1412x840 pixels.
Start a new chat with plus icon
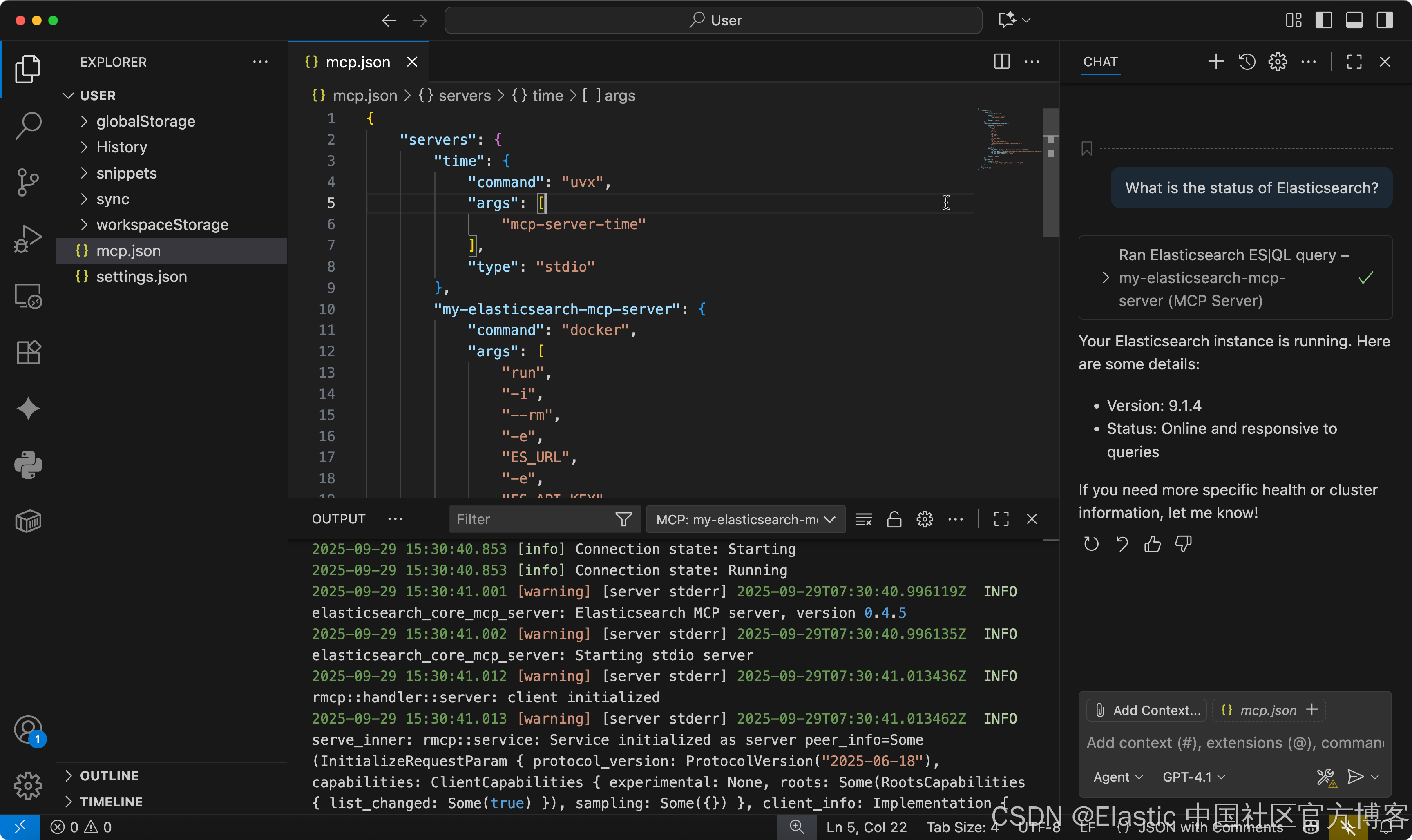click(1215, 61)
